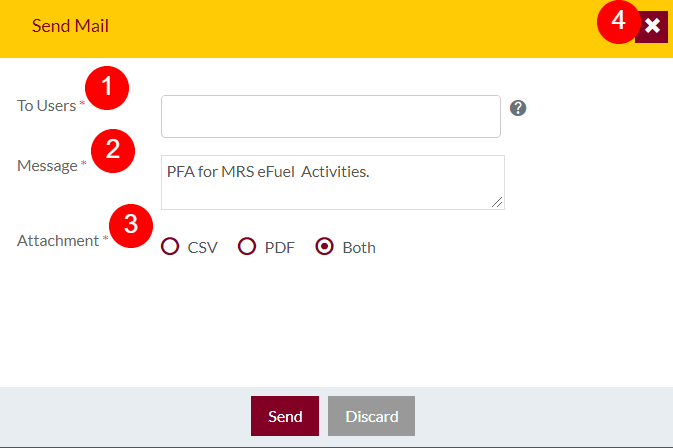Image resolution: width=673 pixels, height=448 pixels.
Task: Click the message box resize handle
Action: click(x=497, y=202)
